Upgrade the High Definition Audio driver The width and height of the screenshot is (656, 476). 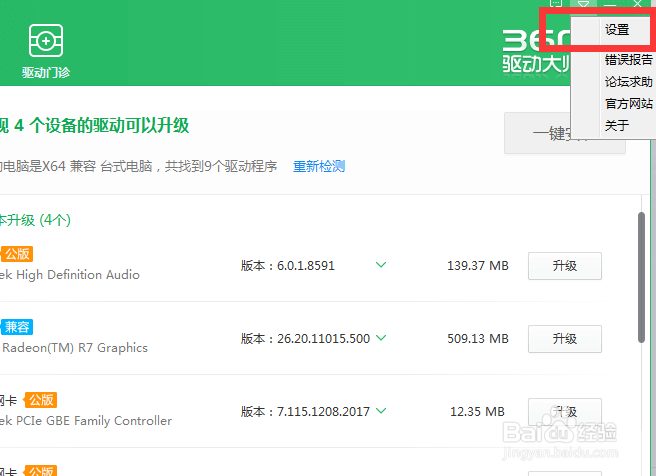565,266
